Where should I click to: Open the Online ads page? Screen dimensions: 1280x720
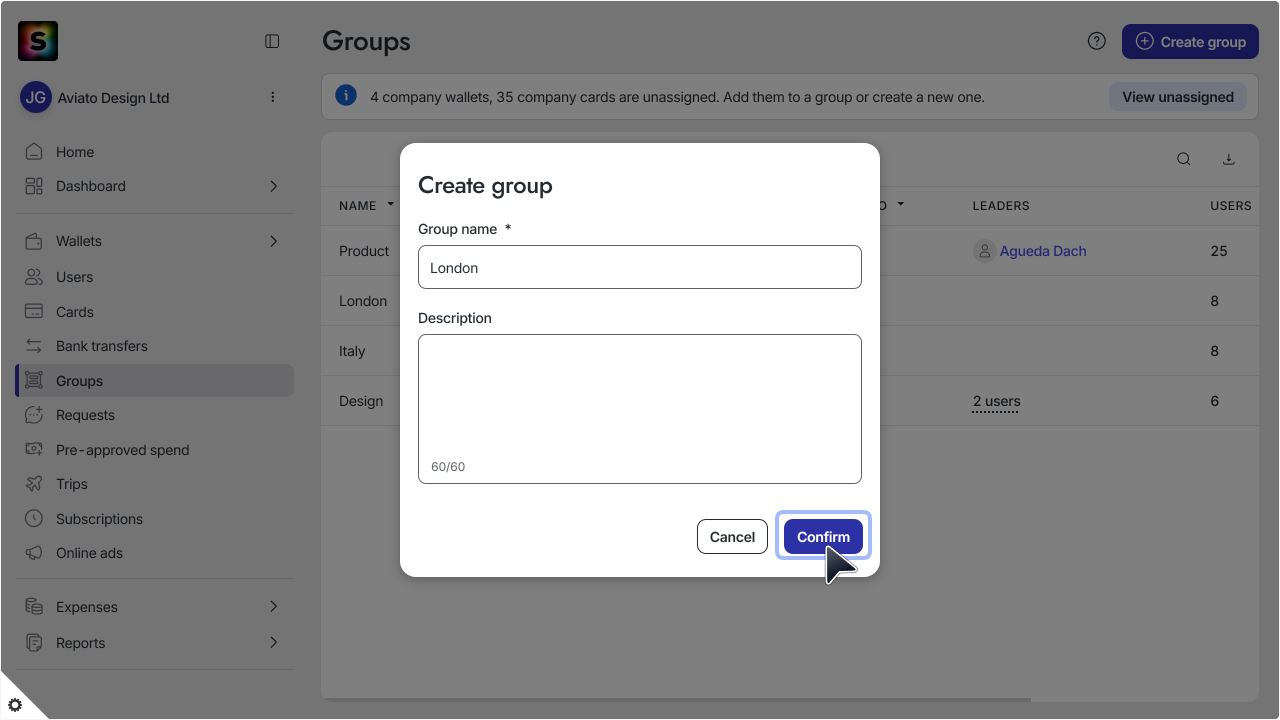(x=155, y=553)
